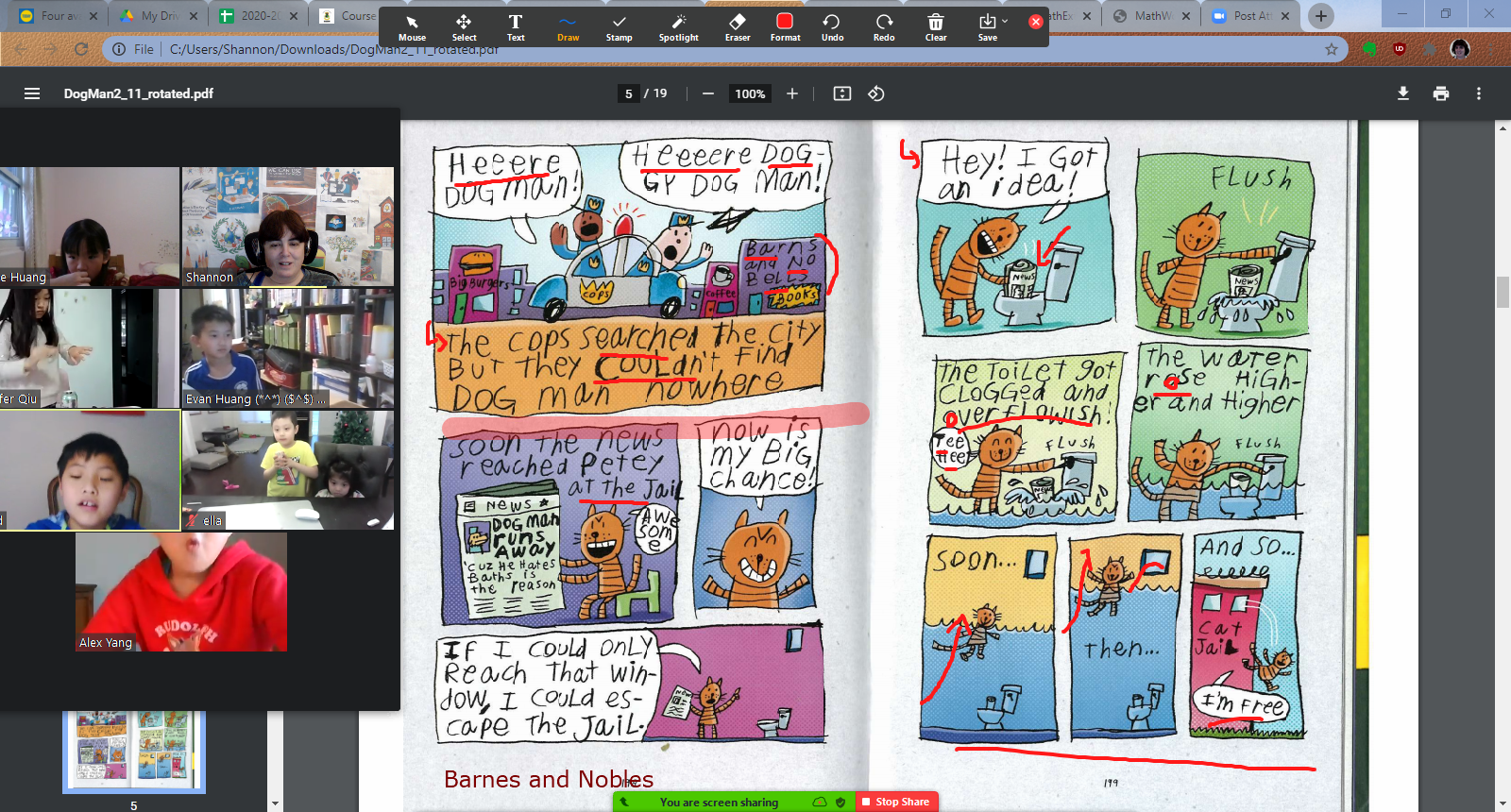Save the annotated screen
The width and height of the screenshot is (1511, 812).
(987, 27)
